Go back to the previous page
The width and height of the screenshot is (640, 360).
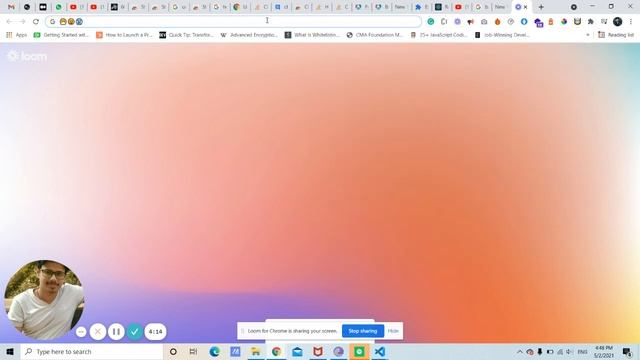coord(9,22)
